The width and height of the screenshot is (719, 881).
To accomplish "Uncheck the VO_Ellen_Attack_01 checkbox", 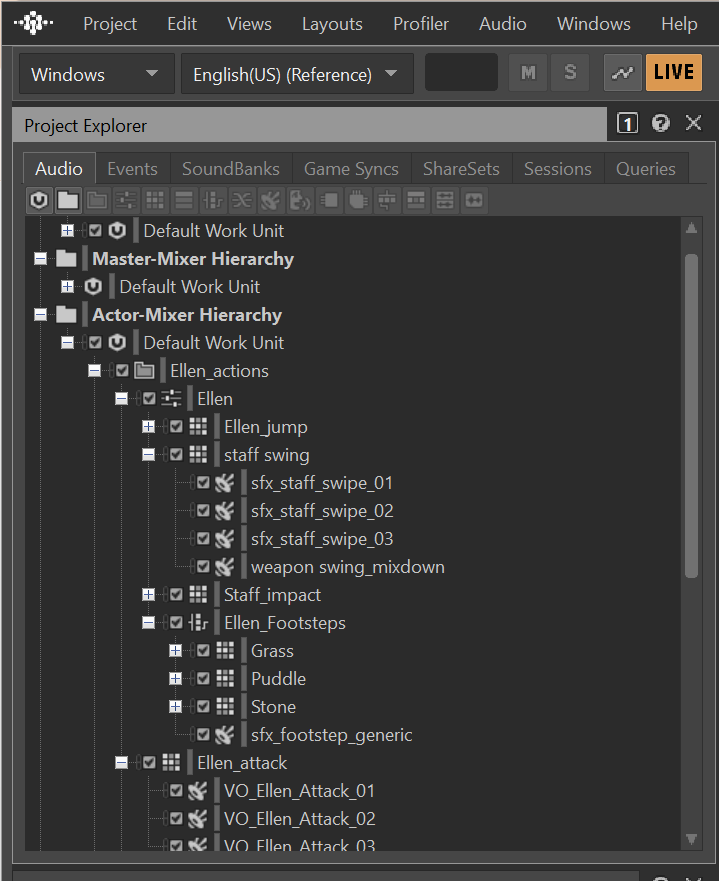I will 176,791.
